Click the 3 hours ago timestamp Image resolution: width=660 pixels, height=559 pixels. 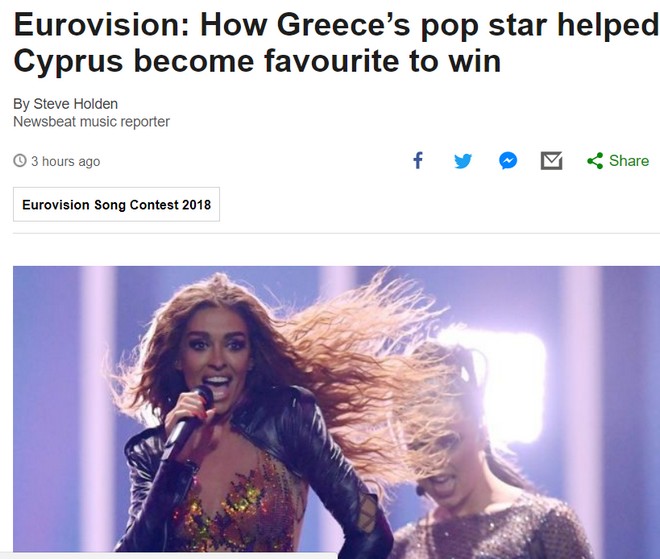click(x=66, y=161)
